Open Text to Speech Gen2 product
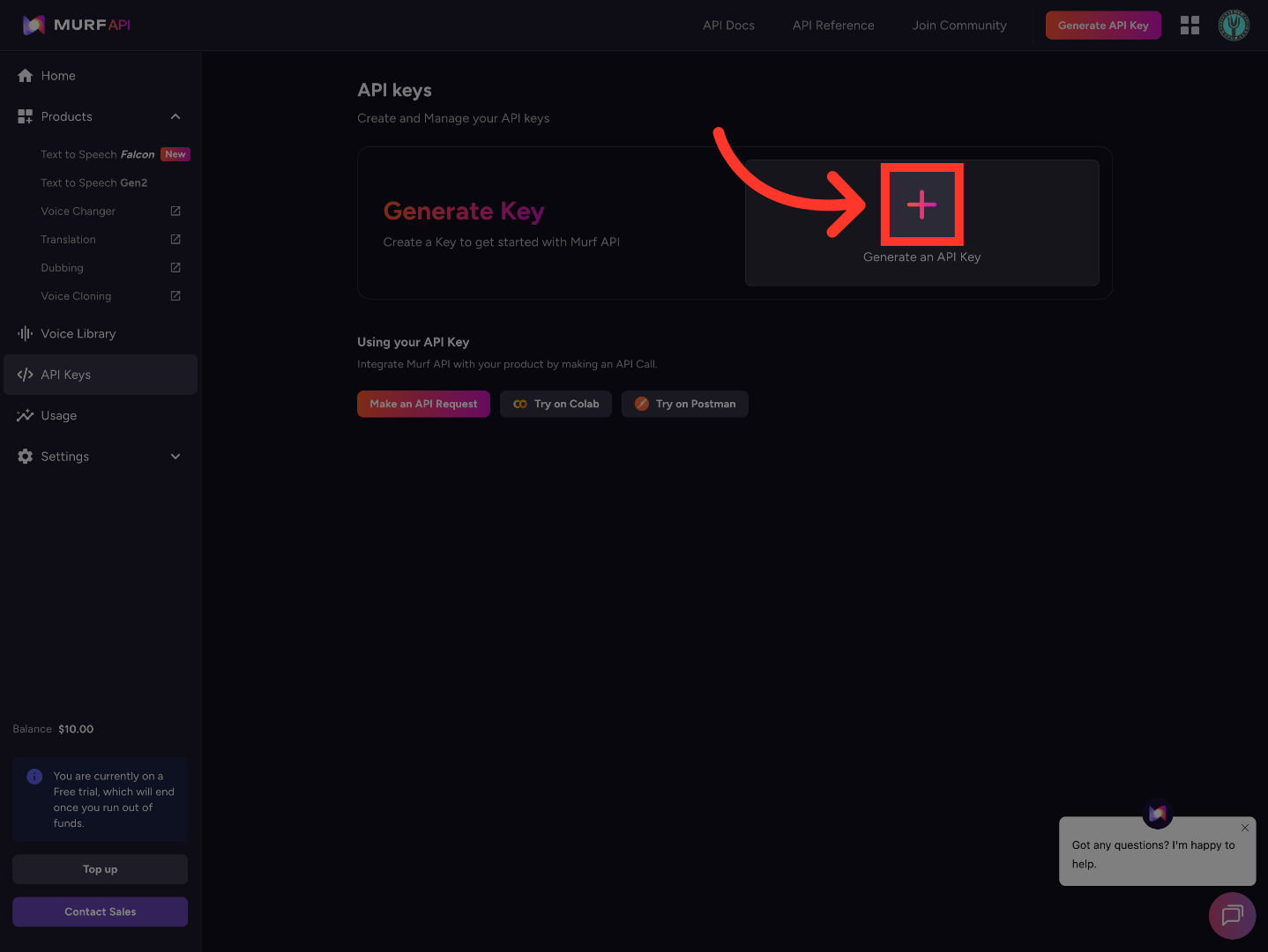 (94, 182)
